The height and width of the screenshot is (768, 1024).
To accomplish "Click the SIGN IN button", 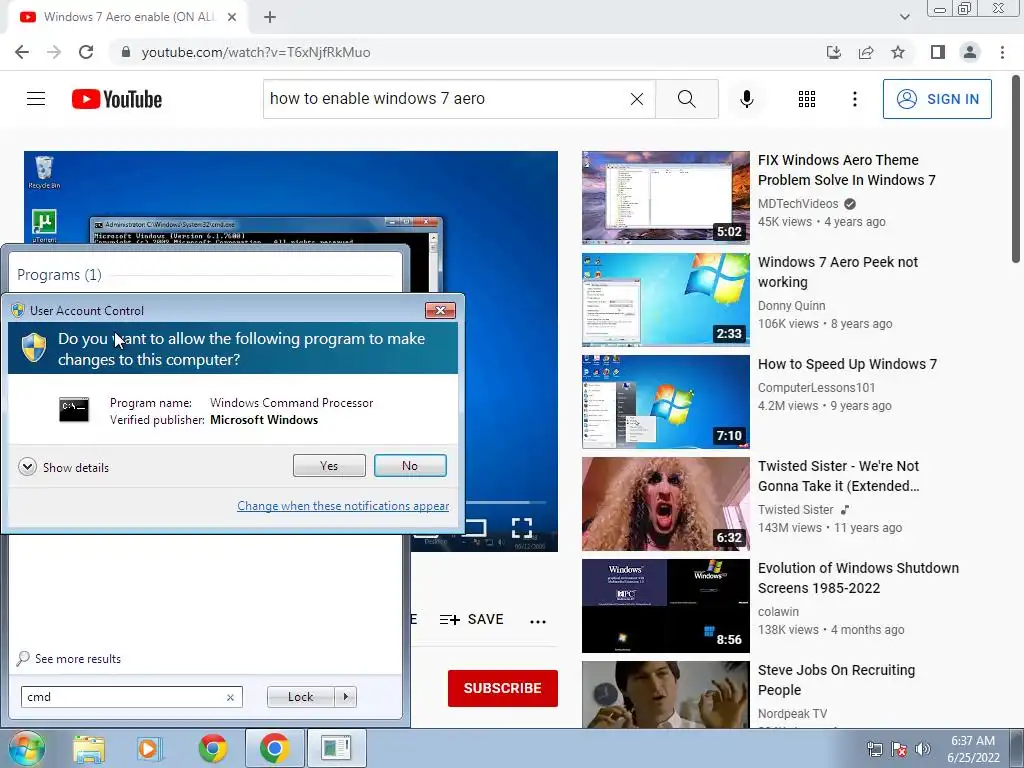I will pos(937,99).
